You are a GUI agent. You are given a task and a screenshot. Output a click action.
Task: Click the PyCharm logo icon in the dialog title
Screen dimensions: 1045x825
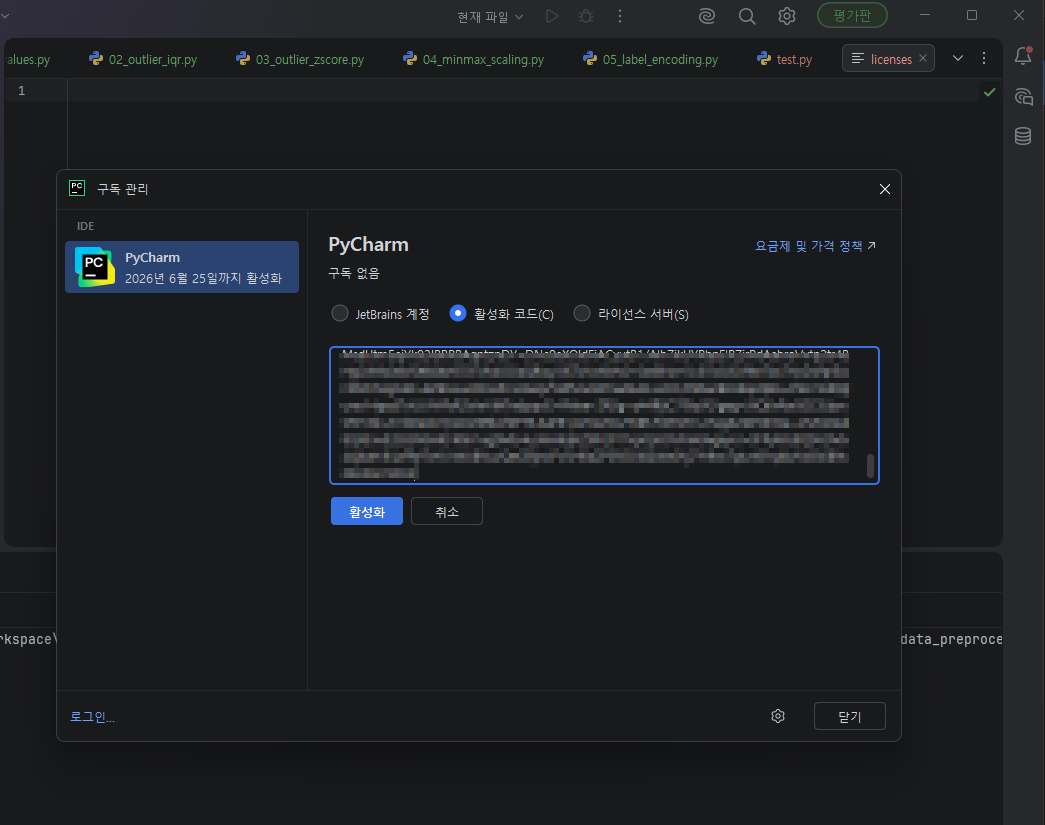pyautogui.click(x=77, y=189)
